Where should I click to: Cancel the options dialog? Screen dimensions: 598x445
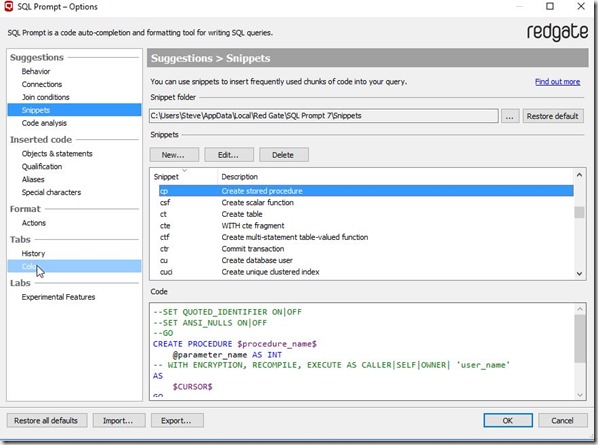tap(563, 421)
